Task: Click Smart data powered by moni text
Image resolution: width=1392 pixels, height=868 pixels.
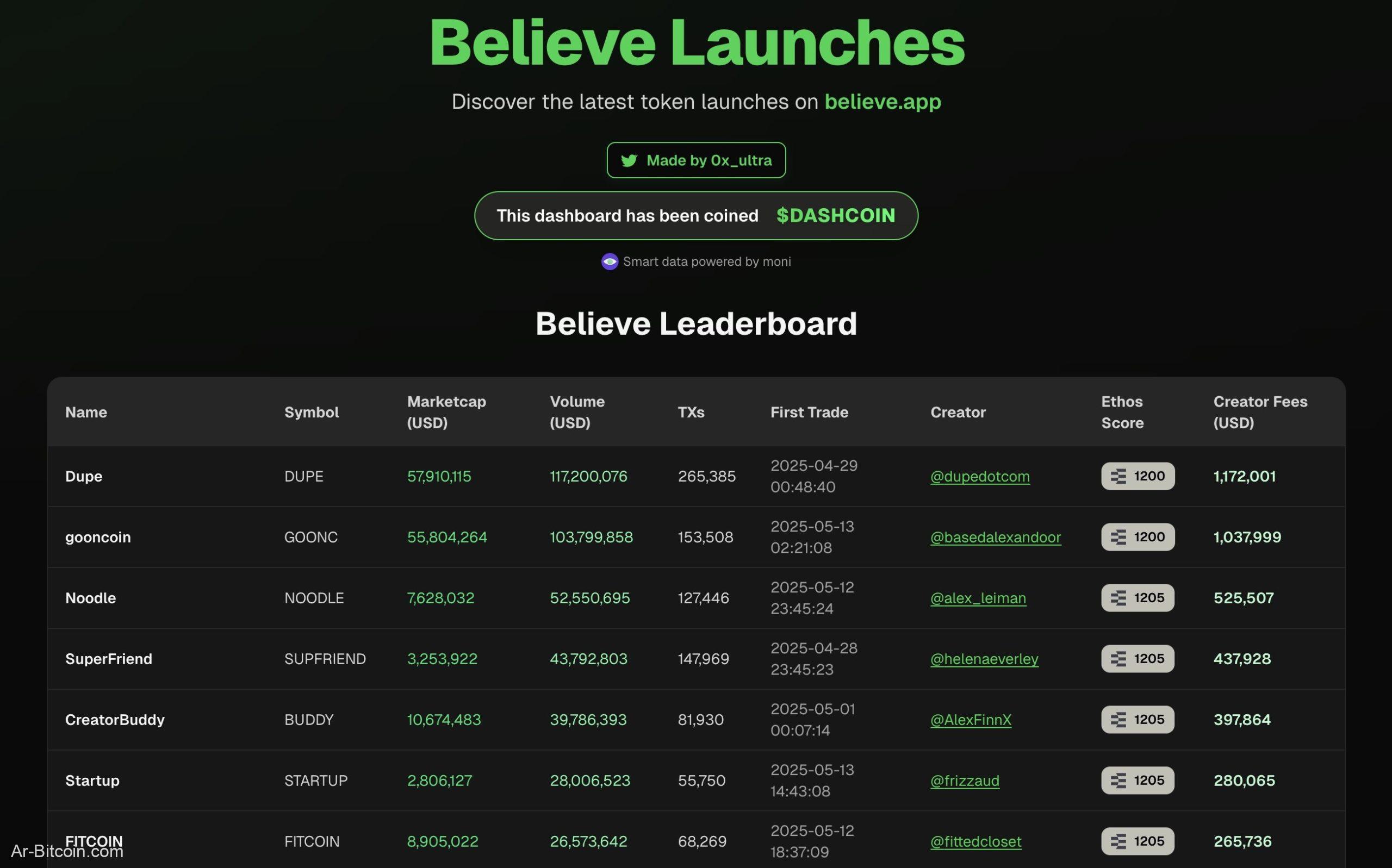Action: pos(707,262)
